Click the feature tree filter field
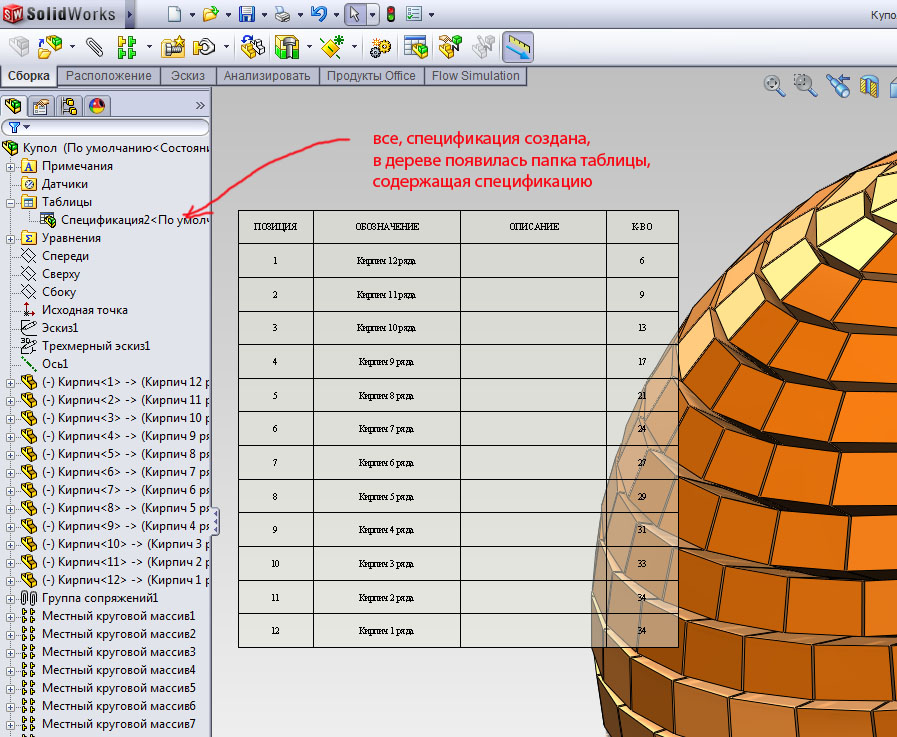The image size is (897, 737). click(110, 127)
